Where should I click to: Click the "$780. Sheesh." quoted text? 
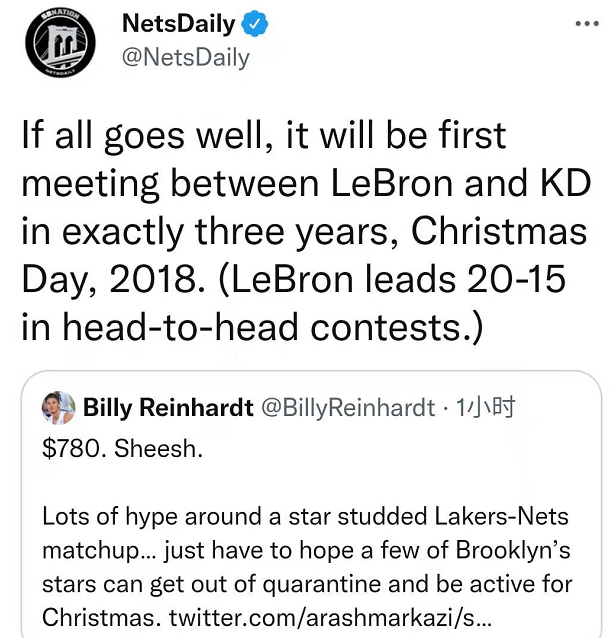point(122,449)
